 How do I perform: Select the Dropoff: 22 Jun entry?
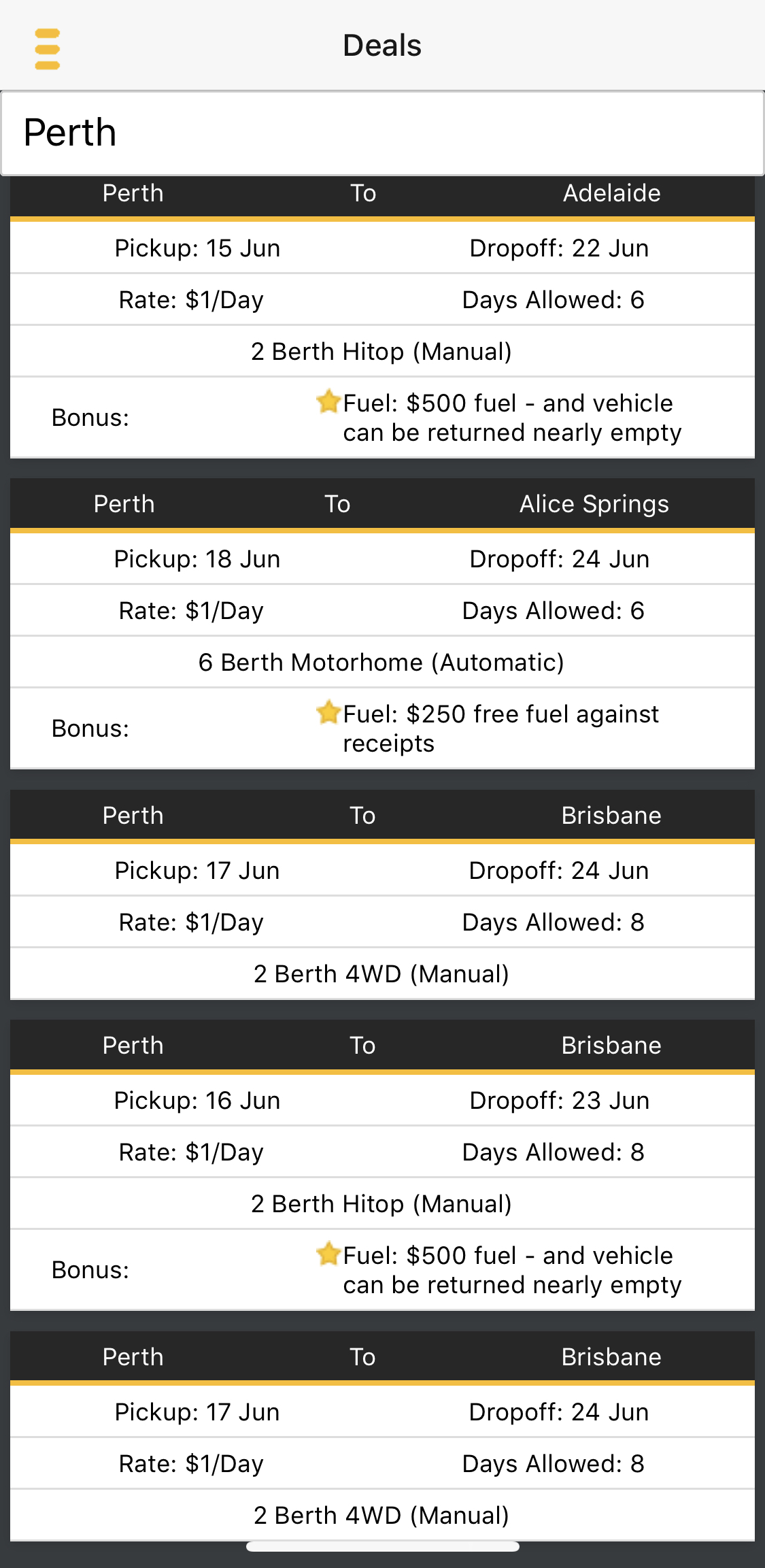(x=559, y=248)
